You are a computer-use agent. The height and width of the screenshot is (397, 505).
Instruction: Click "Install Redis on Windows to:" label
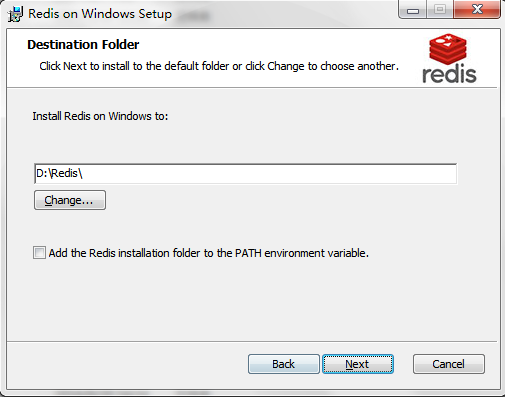coord(100,116)
